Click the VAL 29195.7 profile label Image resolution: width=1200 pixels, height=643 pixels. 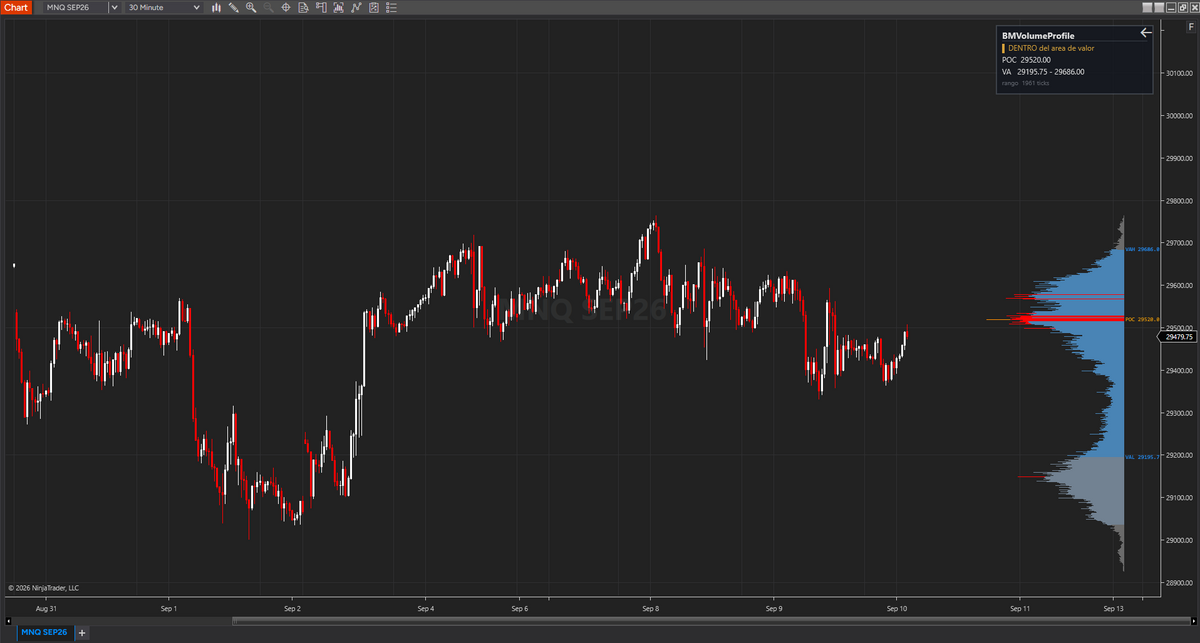1142,456
